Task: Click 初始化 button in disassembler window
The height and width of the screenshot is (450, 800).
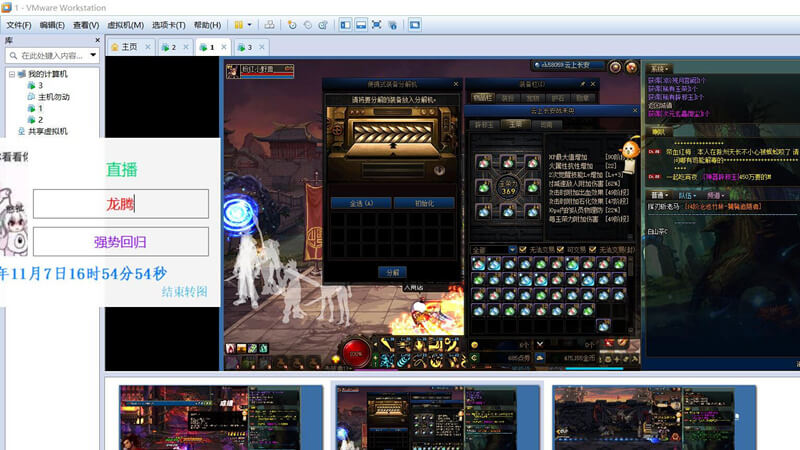Action: (424, 203)
